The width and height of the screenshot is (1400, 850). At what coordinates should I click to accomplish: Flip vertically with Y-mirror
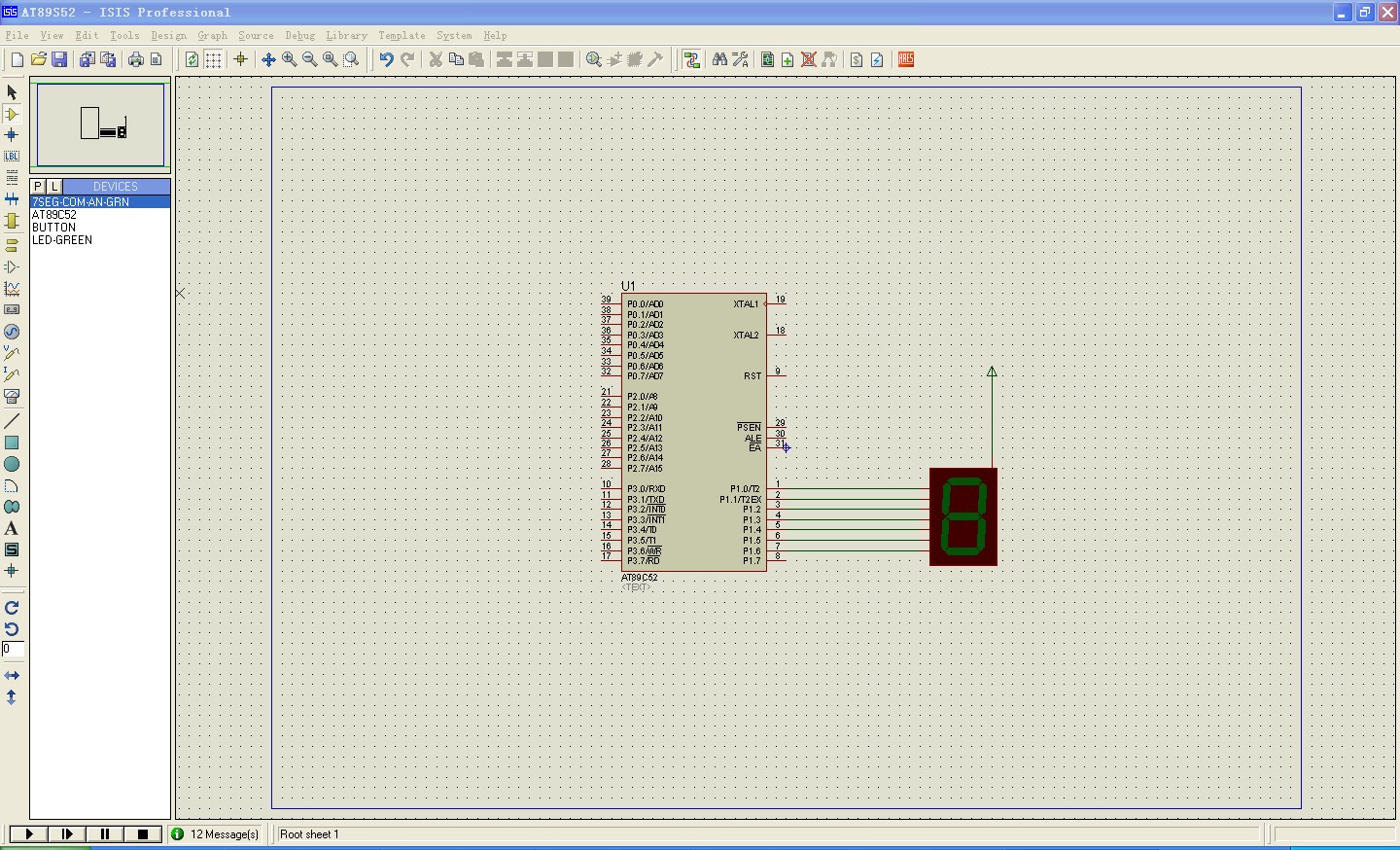coord(12,697)
